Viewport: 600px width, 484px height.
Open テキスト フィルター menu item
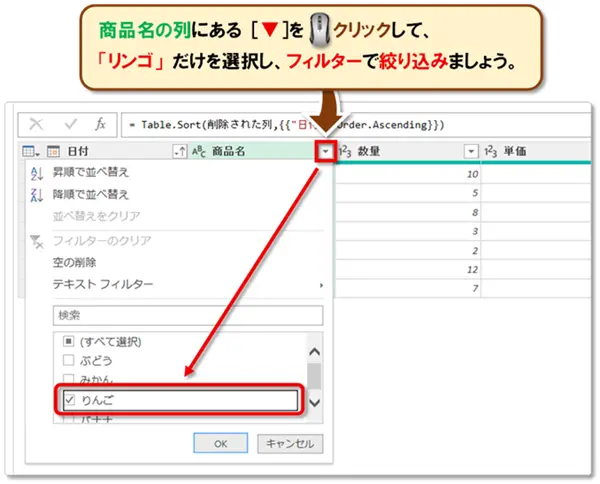[x=103, y=284]
